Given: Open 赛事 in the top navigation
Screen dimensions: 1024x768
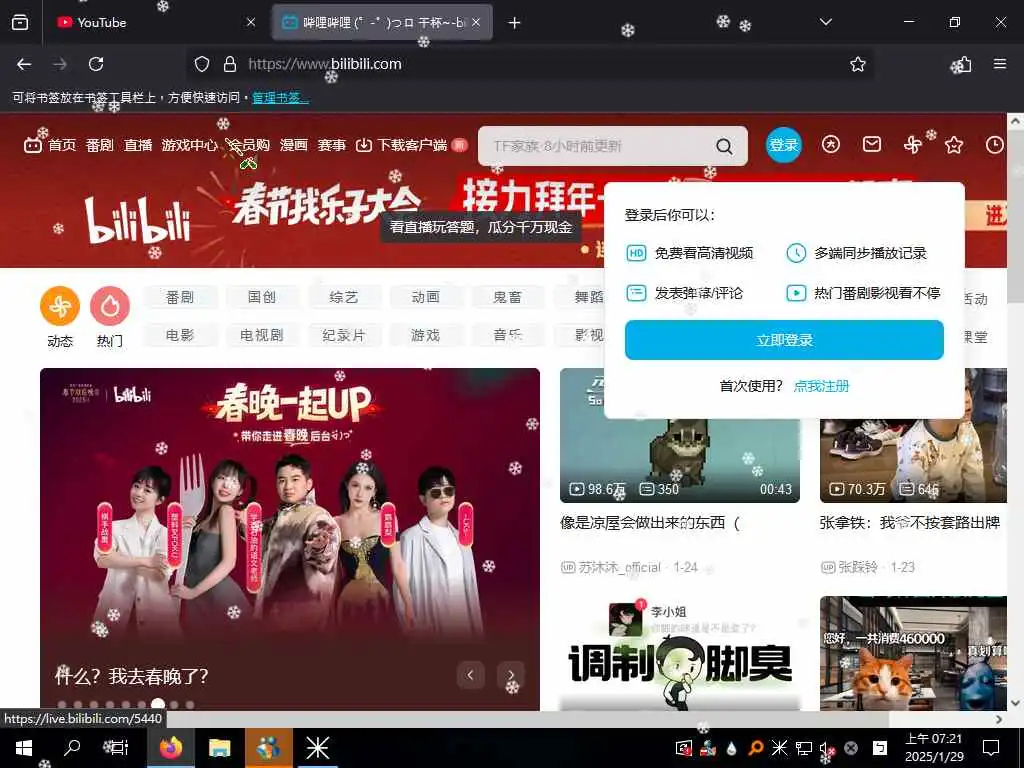Looking at the screenshot, I should (332, 145).
